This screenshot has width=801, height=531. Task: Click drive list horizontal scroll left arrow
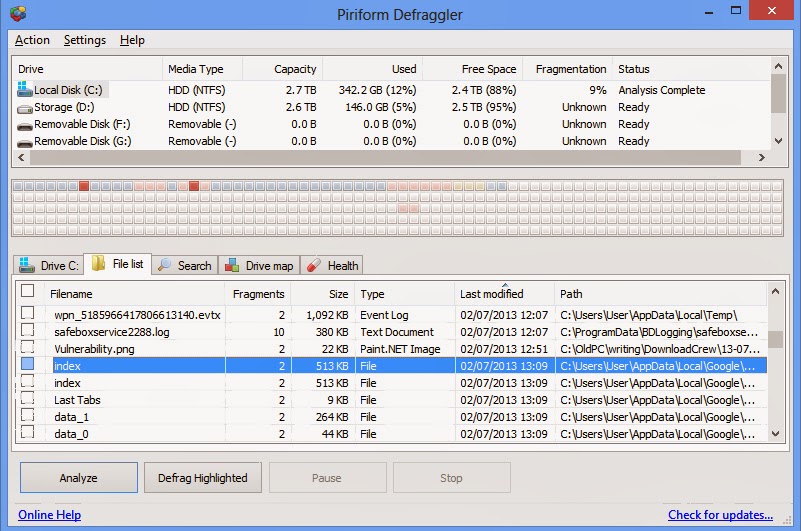pos(21,157)
